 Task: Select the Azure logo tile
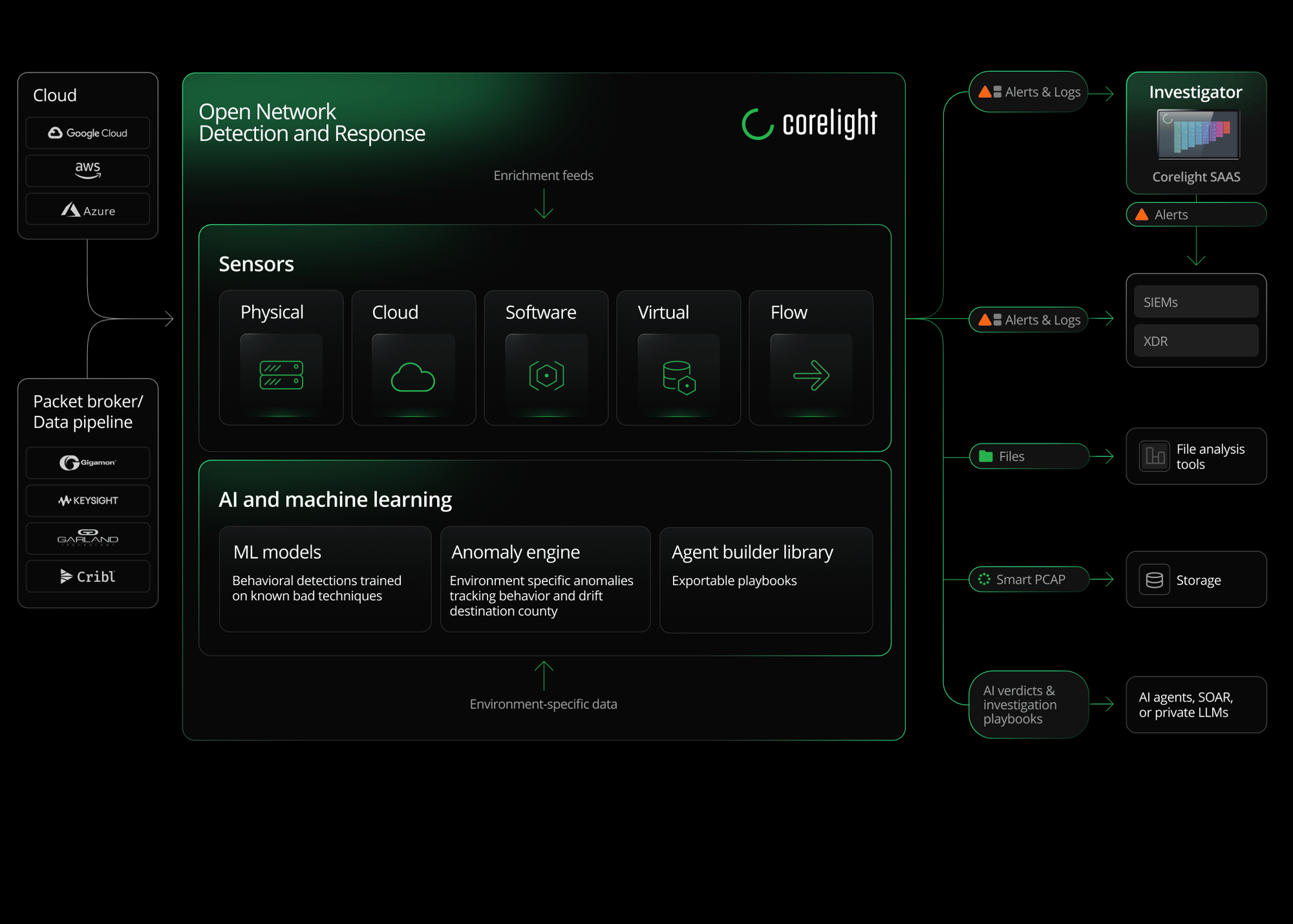coord(88,210)
